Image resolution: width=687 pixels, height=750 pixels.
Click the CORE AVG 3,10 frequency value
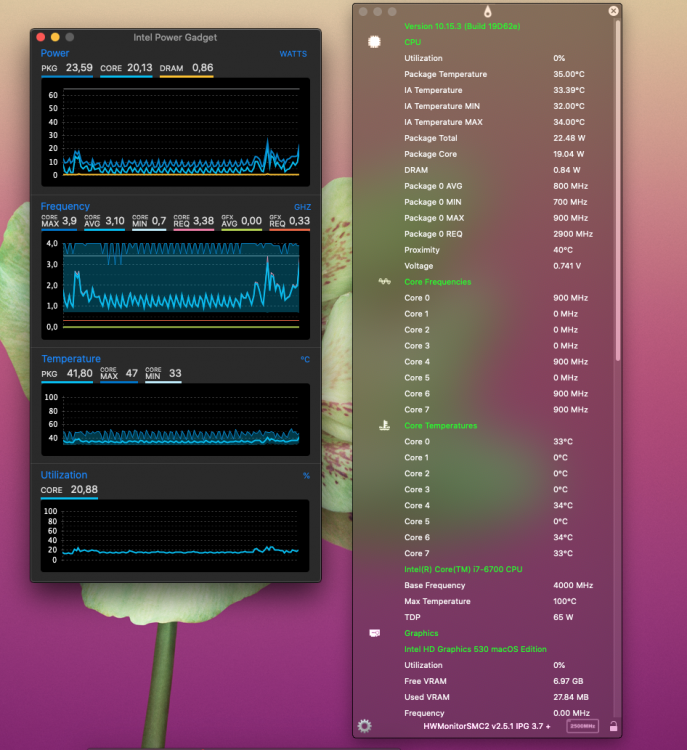coord(104,221)
